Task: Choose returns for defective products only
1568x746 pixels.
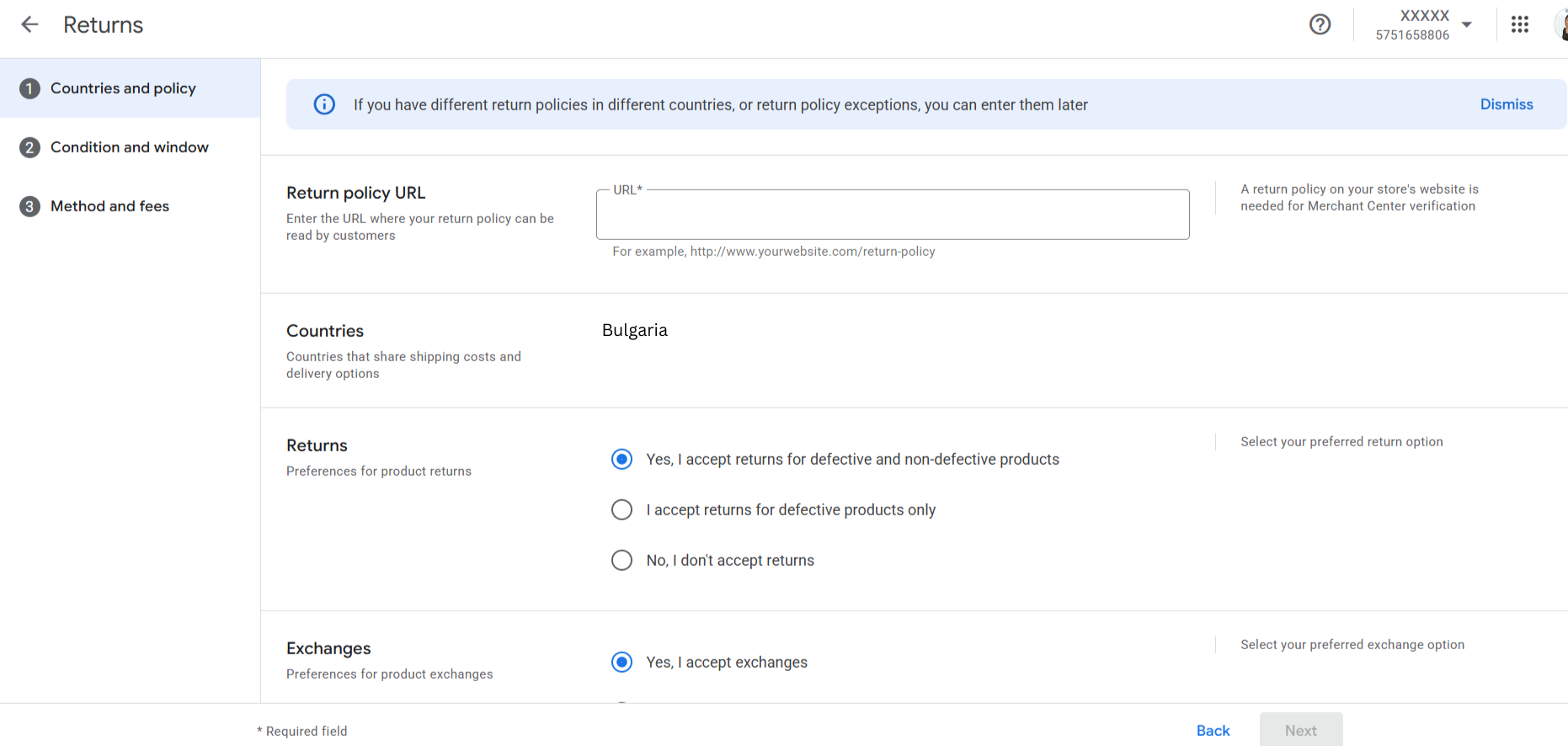Action: tap(621, 509)
